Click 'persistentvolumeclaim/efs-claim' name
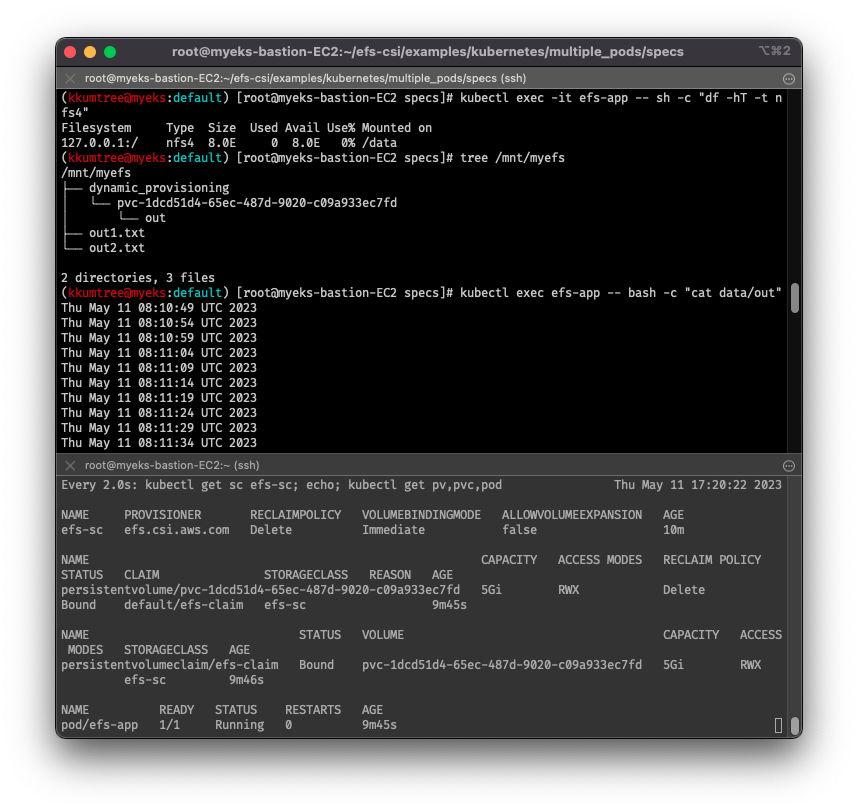858x812 pixels. pyautogui.click(x=170, y=665)
